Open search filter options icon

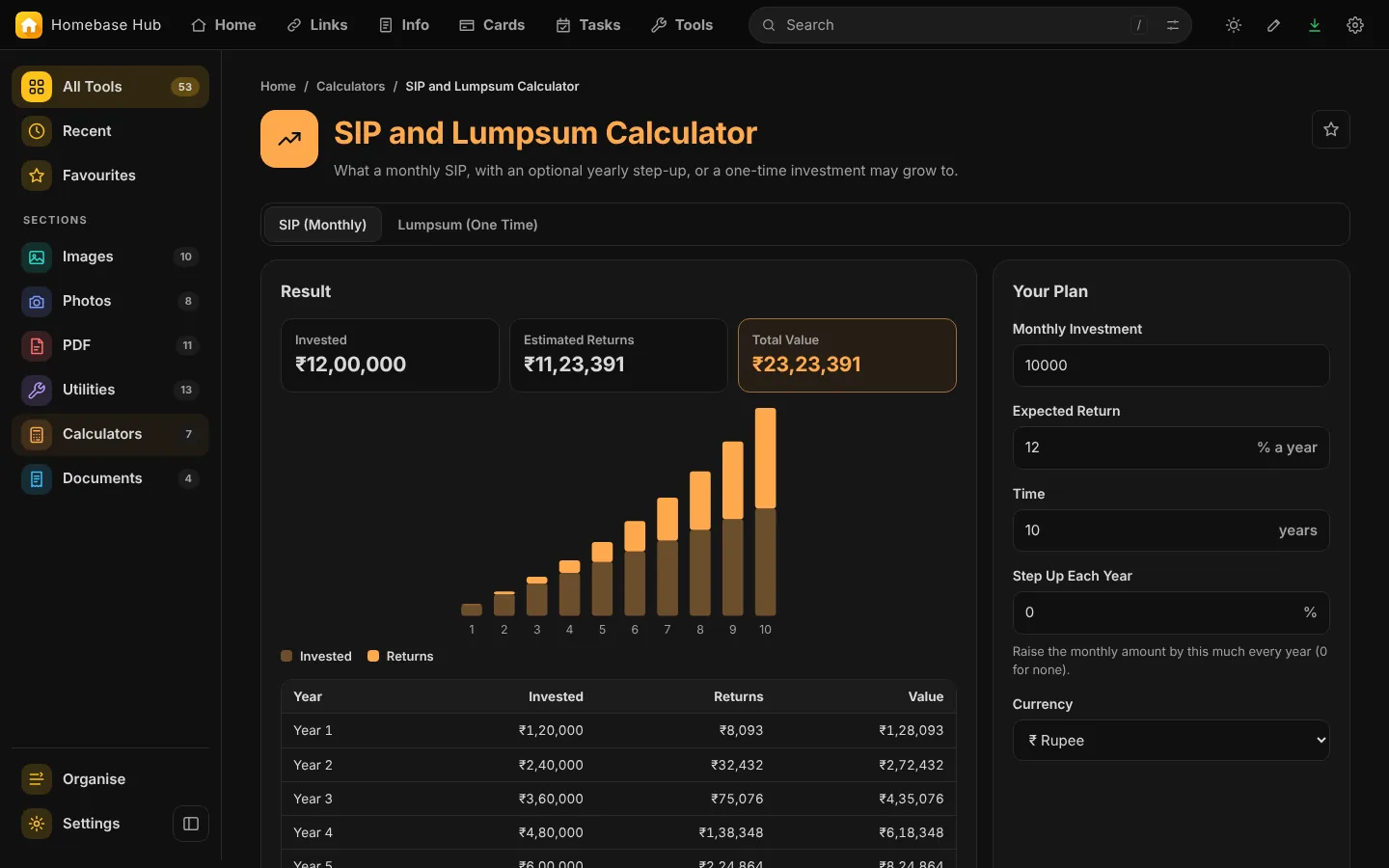(1173, 25)
